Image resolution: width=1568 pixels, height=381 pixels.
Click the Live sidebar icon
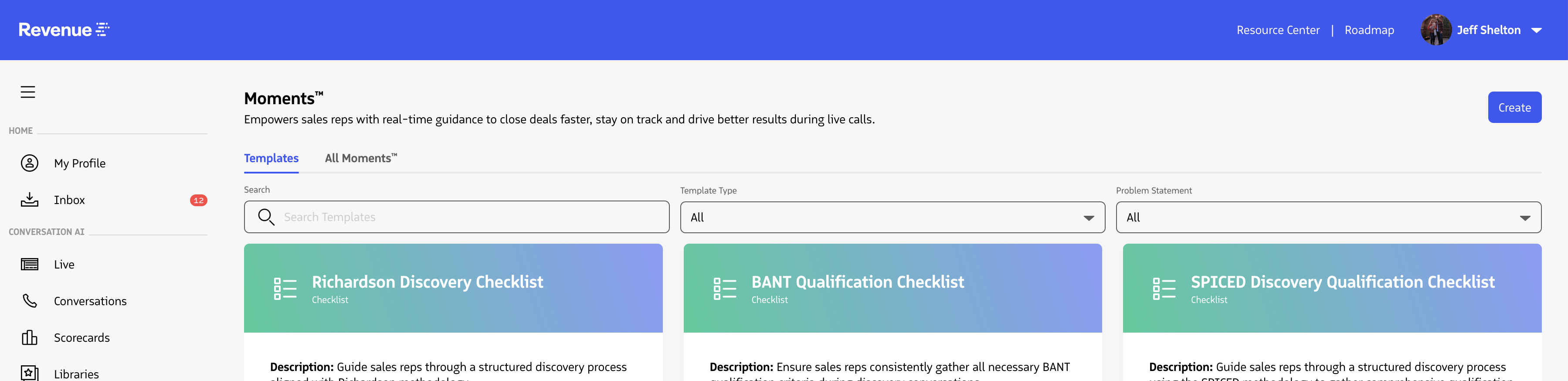pyautogui.click(x=29, y=264)
